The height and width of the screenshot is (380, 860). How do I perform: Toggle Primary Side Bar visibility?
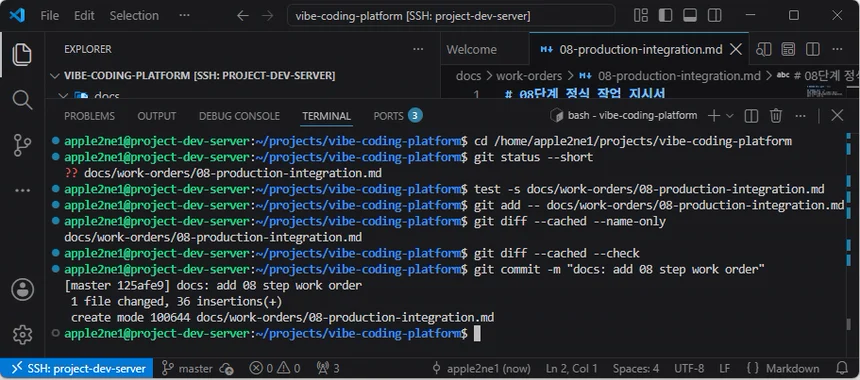(665, 15)
